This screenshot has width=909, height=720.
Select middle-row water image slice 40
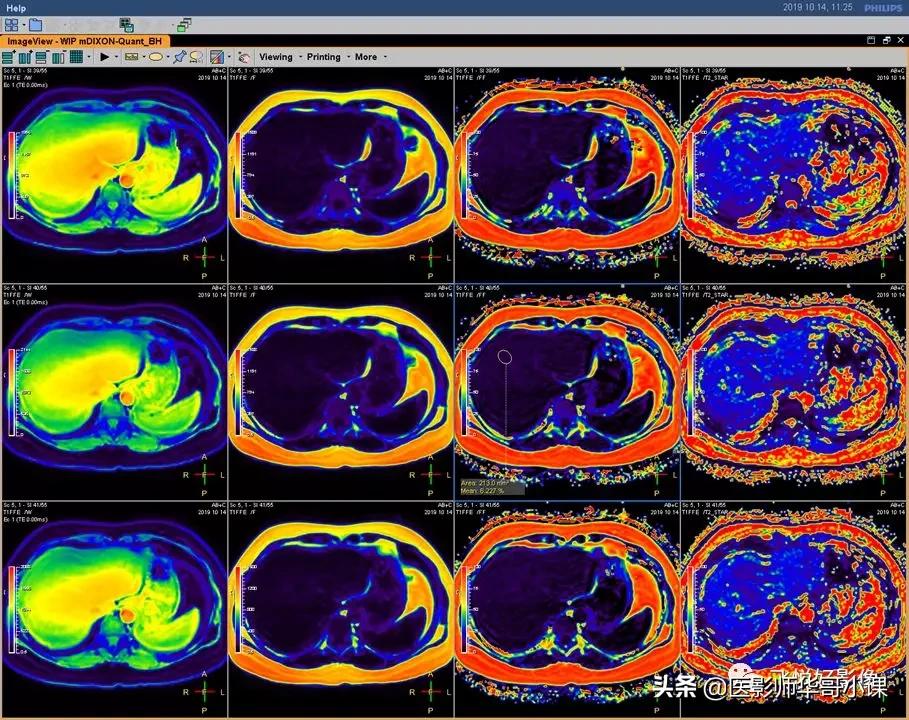pos(114,392)
